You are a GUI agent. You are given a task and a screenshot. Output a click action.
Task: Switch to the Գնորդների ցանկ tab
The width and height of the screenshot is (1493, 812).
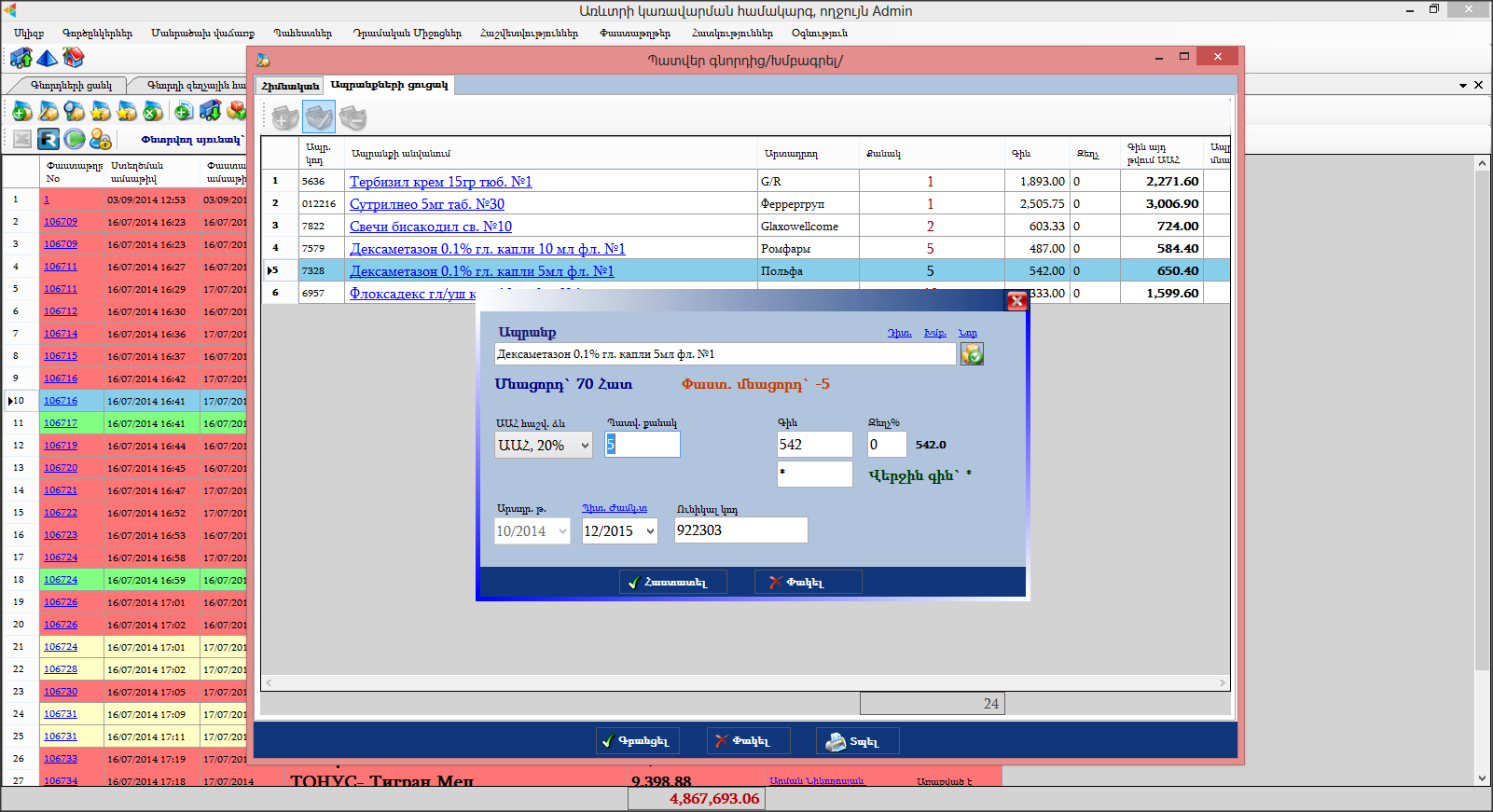71,85
